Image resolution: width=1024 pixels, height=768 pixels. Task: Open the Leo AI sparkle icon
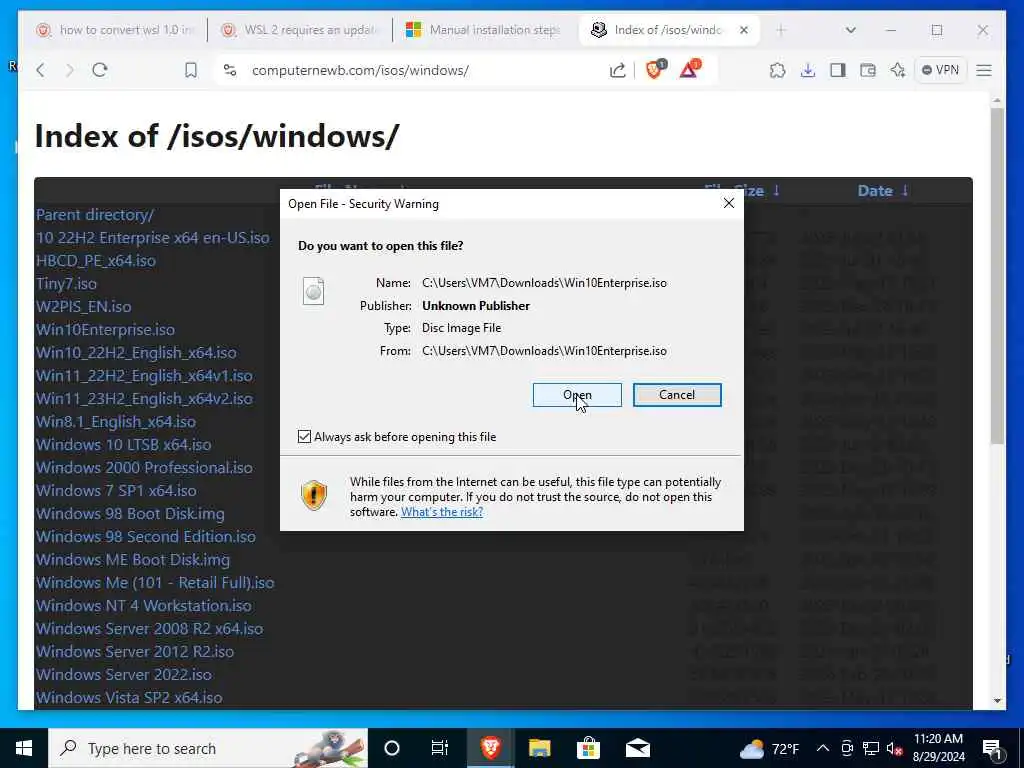click(x=898, y=70)
